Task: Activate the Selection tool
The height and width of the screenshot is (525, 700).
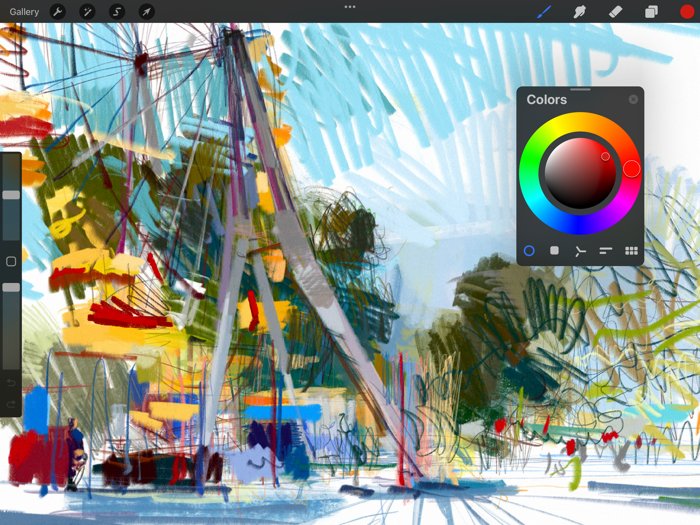Action: pos(117,12)
